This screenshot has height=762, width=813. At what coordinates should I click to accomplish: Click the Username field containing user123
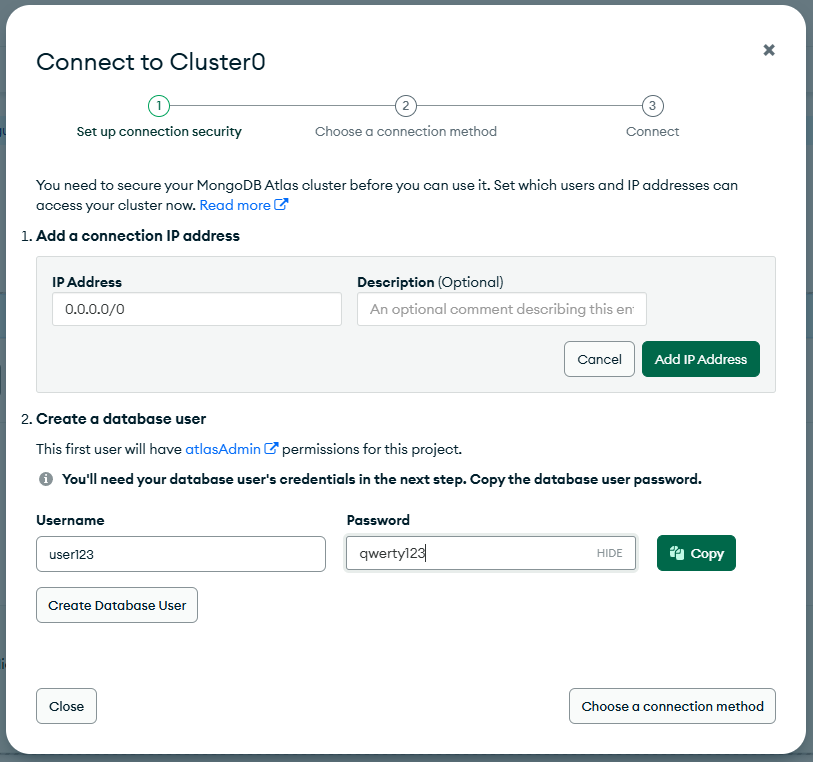point(181,554)
